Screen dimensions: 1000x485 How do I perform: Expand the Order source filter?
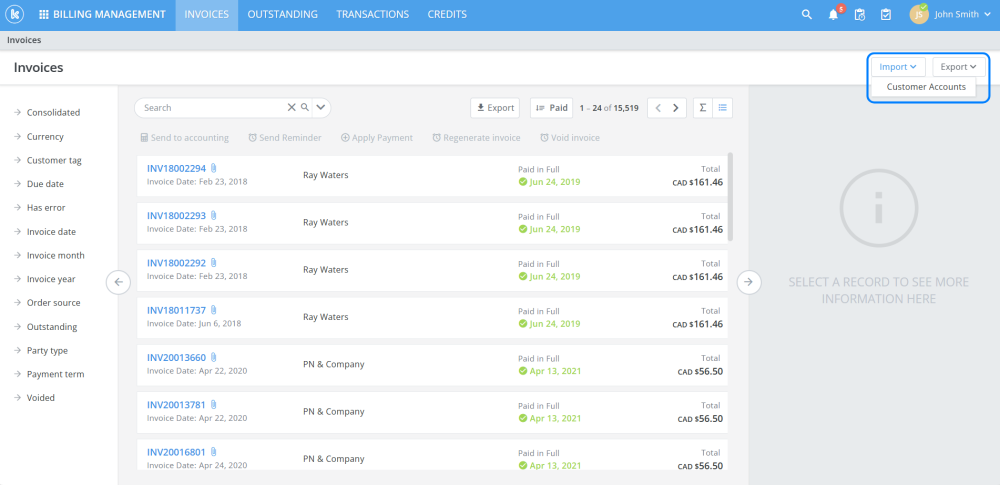tap(47, 302)
